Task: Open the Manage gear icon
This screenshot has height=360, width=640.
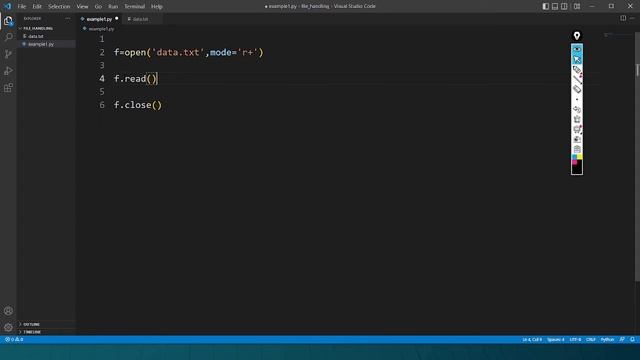Action: tap(8, 327)
